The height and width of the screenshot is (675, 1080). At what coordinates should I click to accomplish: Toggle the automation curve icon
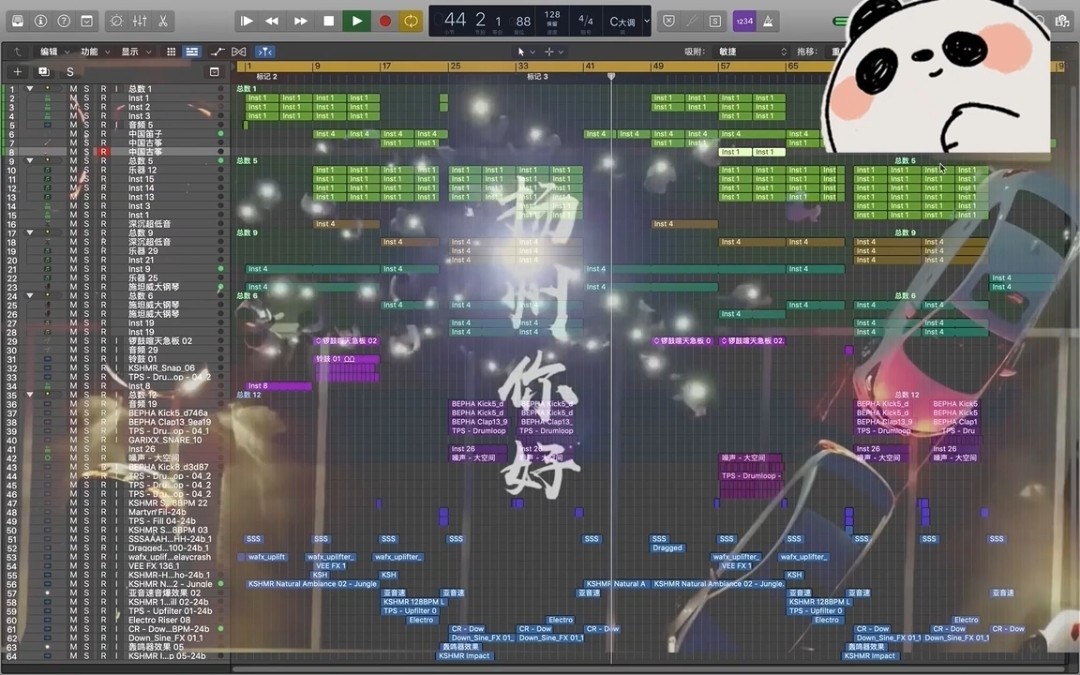coord(217,51)
